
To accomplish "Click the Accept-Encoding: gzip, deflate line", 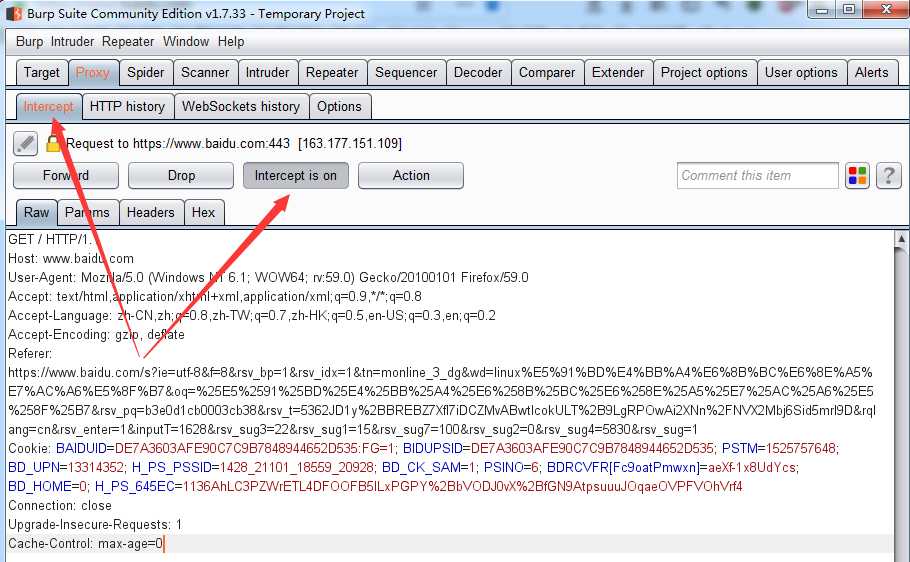I will tap(96, 335).
